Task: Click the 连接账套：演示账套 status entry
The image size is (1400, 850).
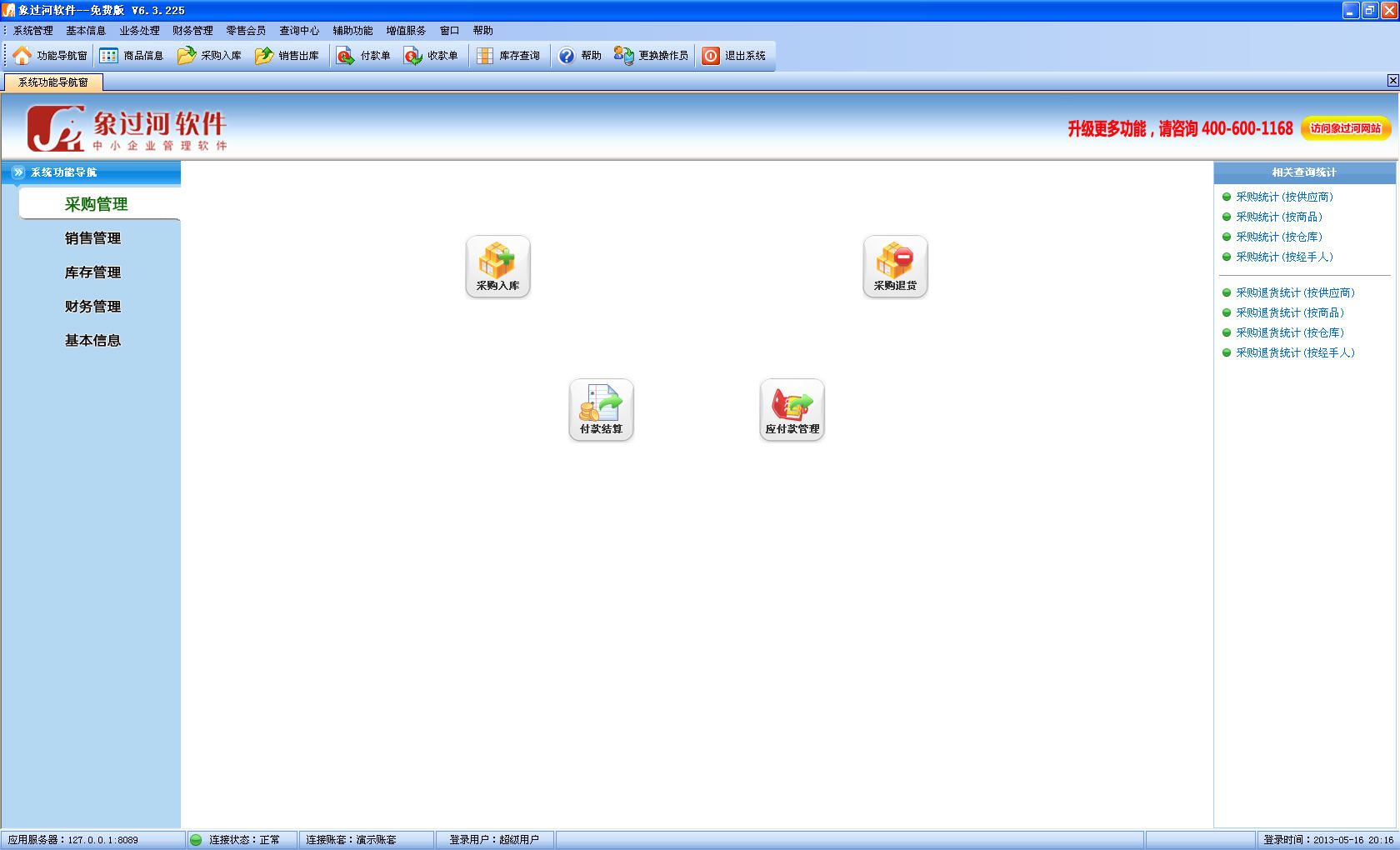Action: [367, 840]
